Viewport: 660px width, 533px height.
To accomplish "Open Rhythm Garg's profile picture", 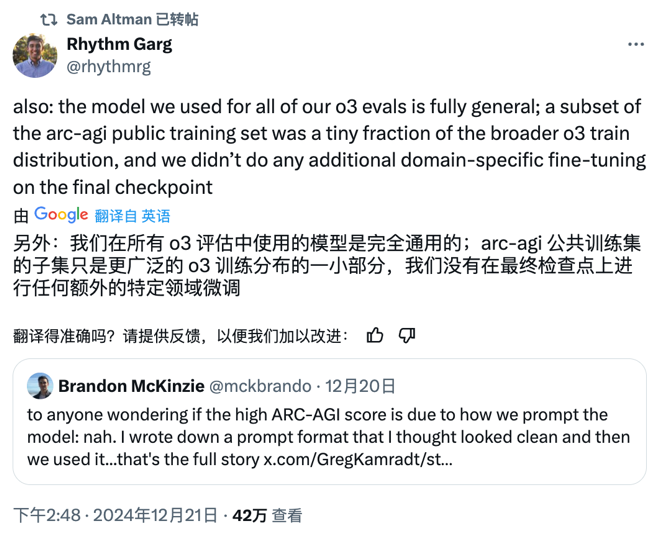I will (35, 55).
